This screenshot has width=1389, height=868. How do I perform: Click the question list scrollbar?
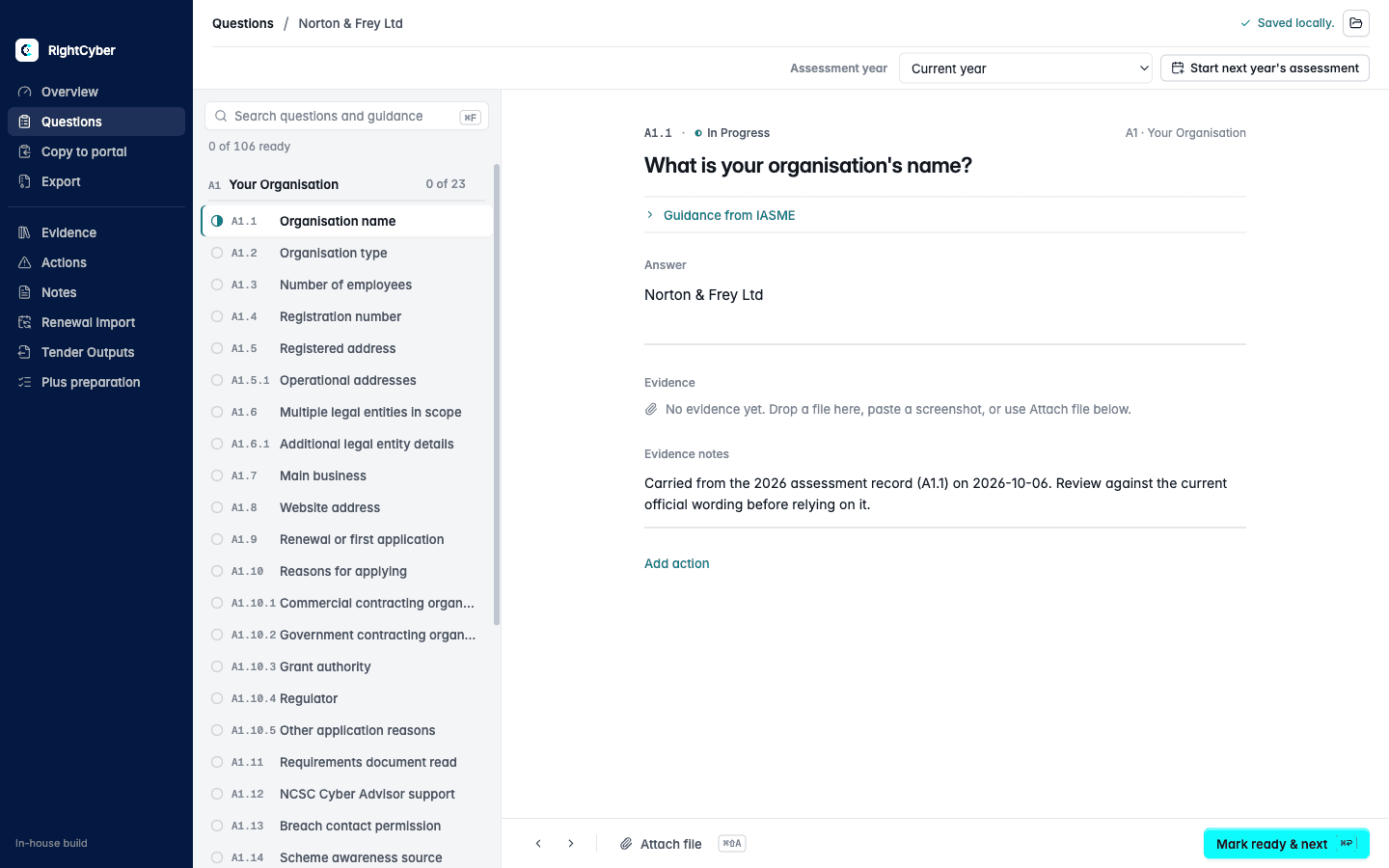497,394
